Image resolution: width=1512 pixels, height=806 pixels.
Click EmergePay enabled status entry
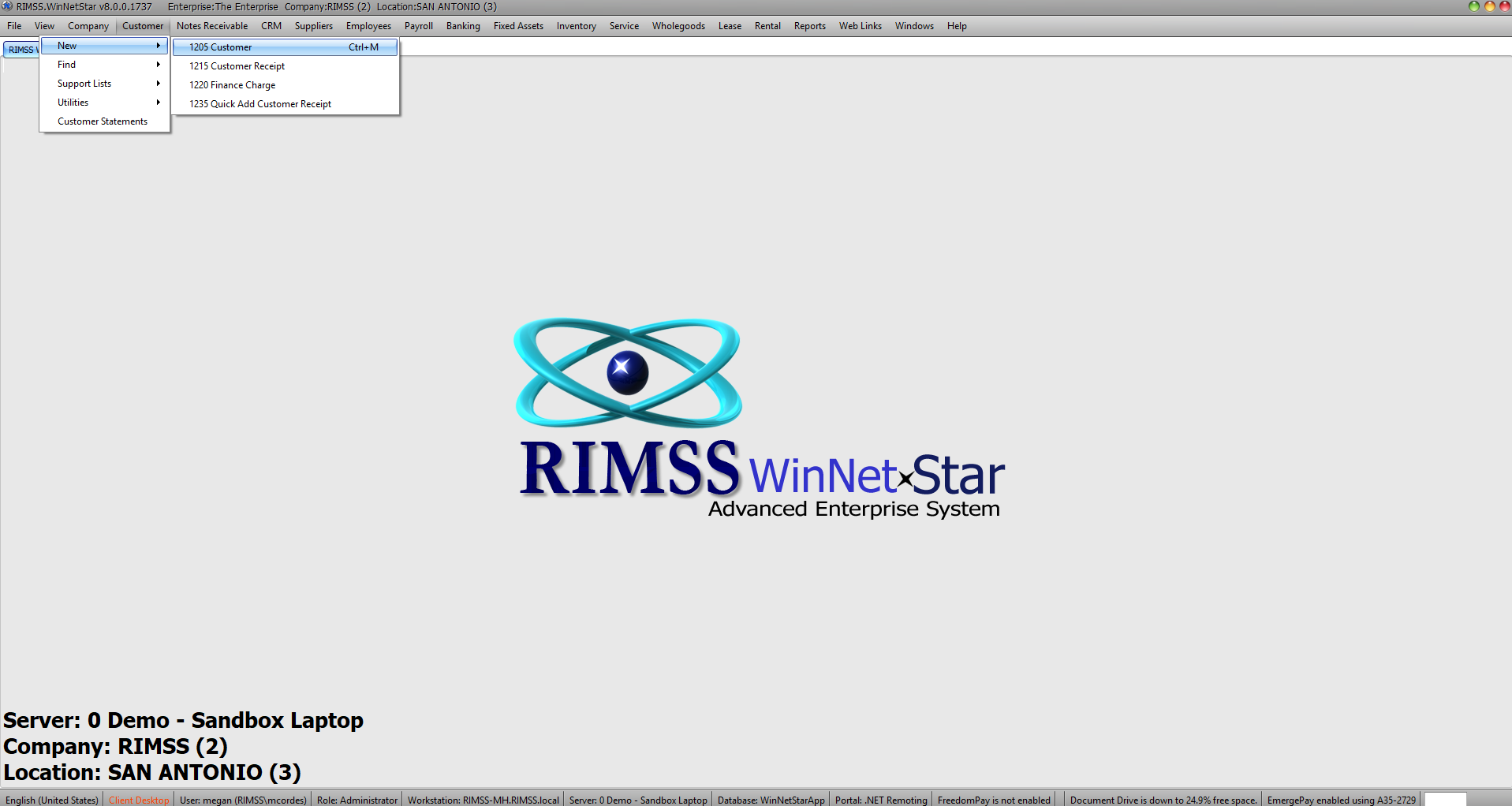click(1342, 800)
